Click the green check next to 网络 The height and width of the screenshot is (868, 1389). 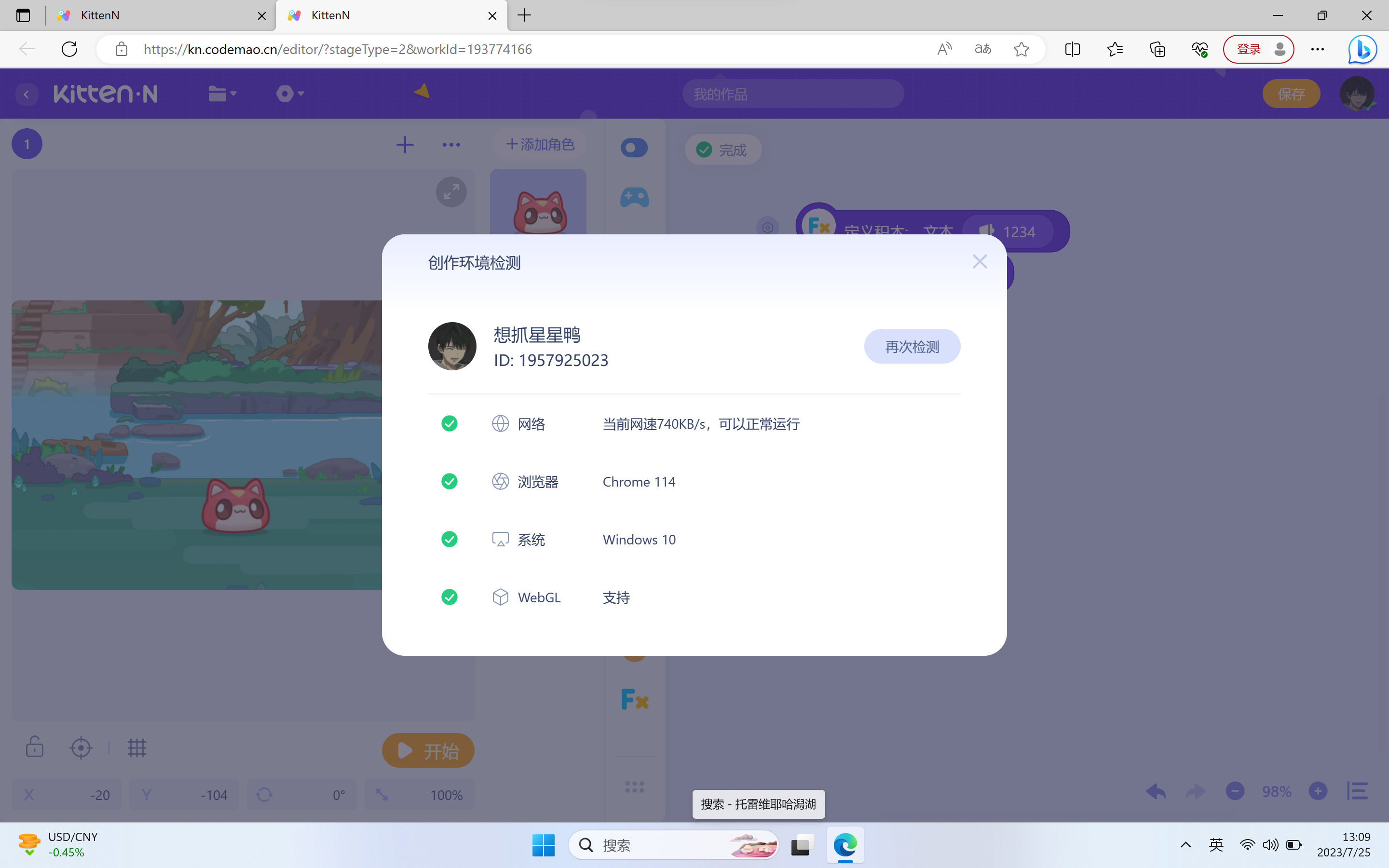(449, 424)
